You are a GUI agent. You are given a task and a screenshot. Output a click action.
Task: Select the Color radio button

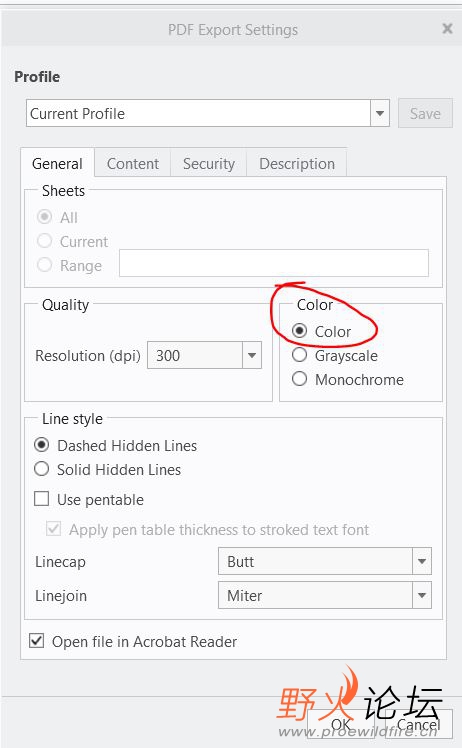pos(299,331)
